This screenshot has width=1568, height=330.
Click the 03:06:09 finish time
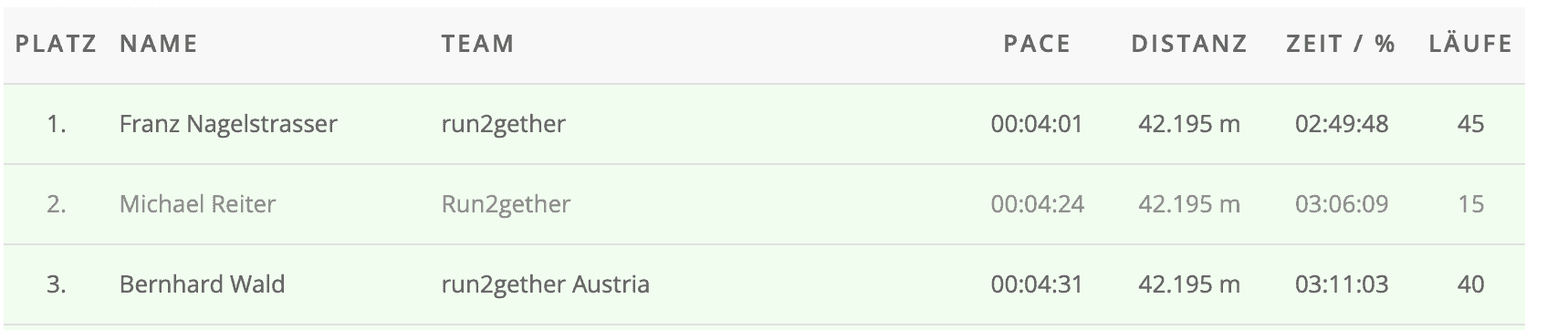1342,204
